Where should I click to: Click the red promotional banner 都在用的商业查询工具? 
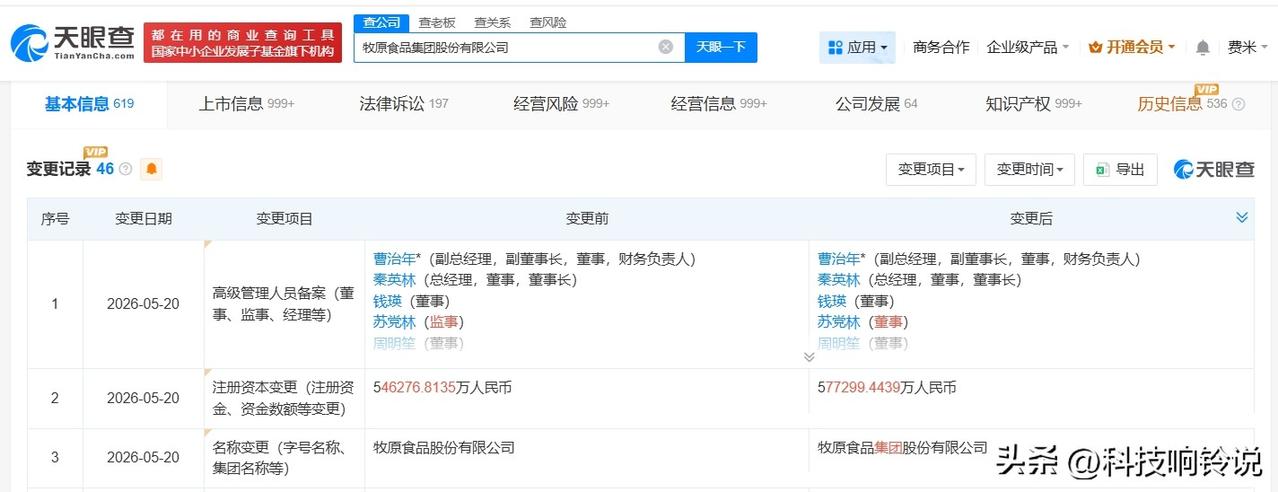point(243,43)
